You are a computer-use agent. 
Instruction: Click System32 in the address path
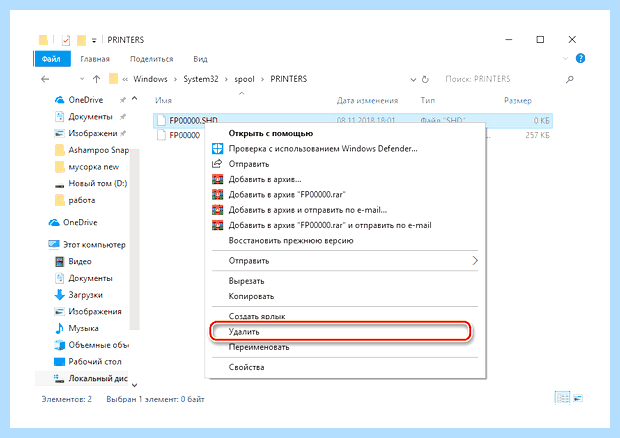click(200, 79)
